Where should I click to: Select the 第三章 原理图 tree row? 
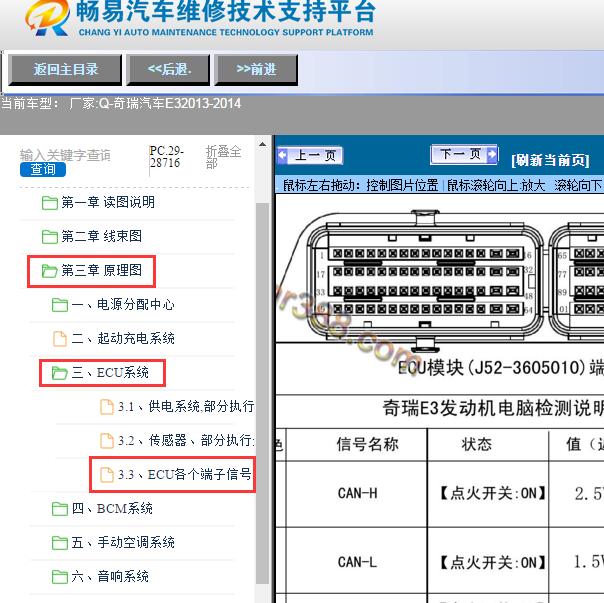(x=92, y=271)
